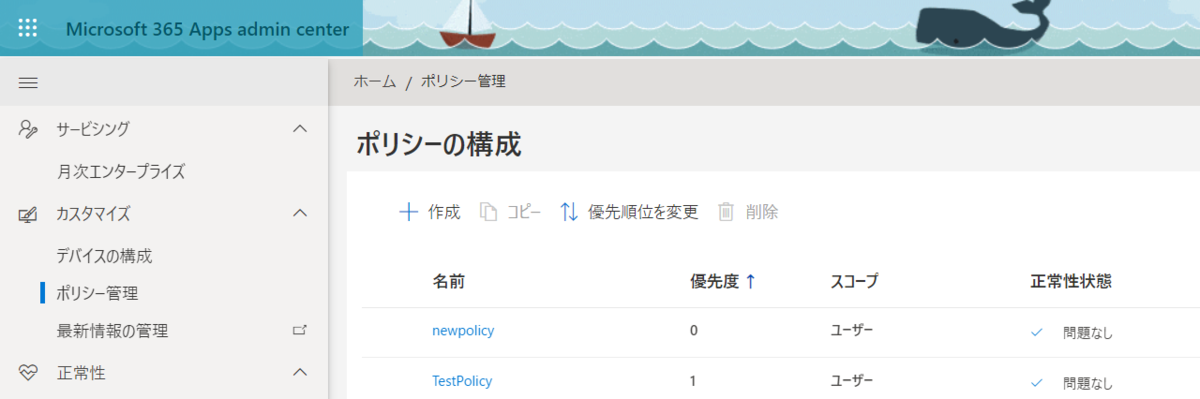Click the 正常性 heart icon
Screen dimensions: 1200x399
(28, 373)
